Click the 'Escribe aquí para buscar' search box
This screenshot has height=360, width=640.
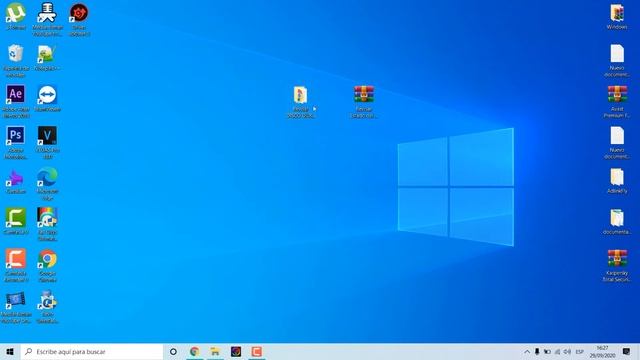pos(91,351)
